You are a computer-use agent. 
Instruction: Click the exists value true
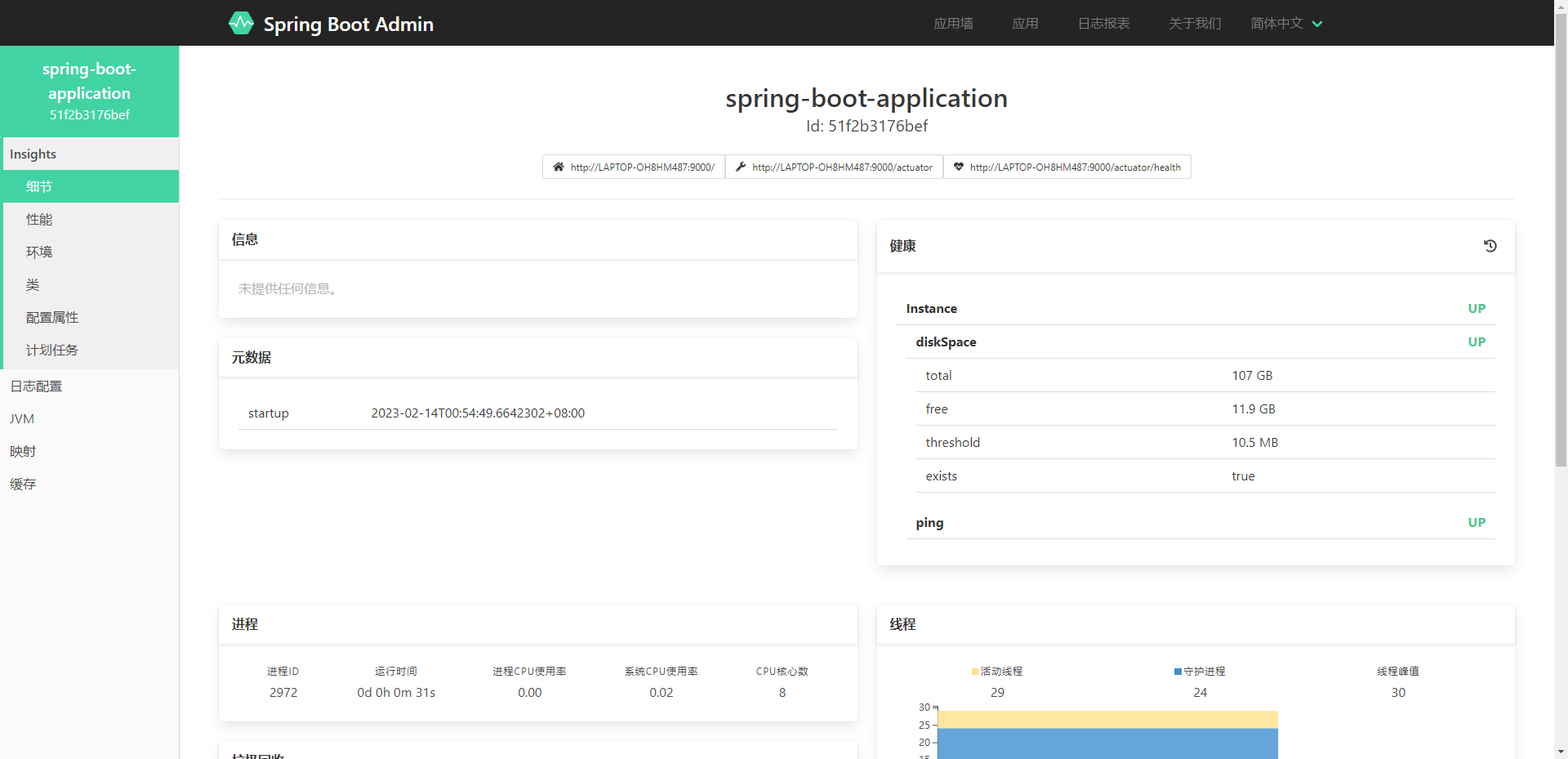pyautogui.click(x=1243, y=476)
